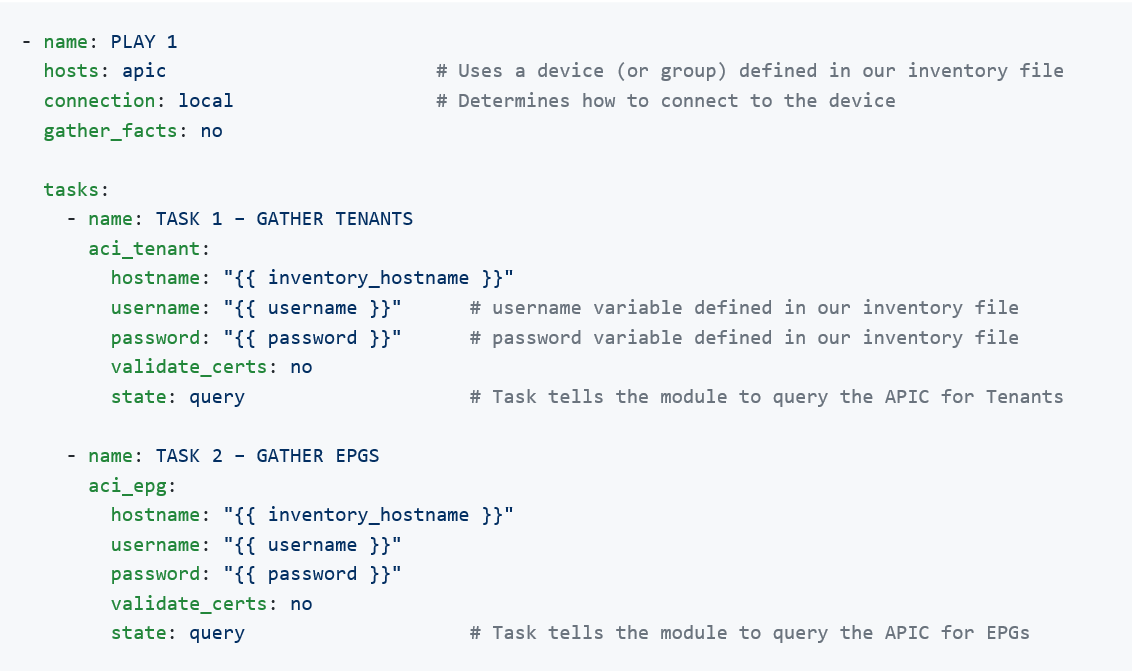Image resolution: width=1132 pixels, height=672 pixels.
Task: Click the password variable in Task 2
Action: click(x=312, y=575)
